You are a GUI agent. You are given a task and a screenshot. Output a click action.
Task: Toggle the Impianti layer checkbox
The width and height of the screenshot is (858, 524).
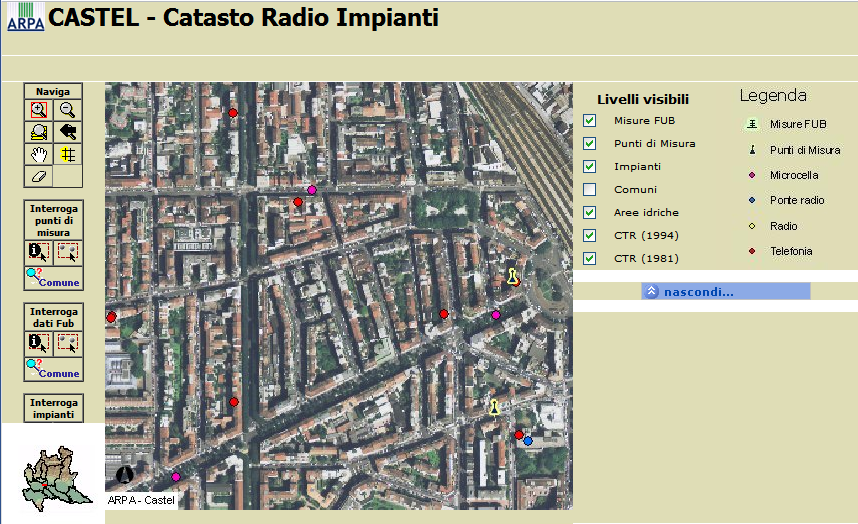tap(590, 167)
